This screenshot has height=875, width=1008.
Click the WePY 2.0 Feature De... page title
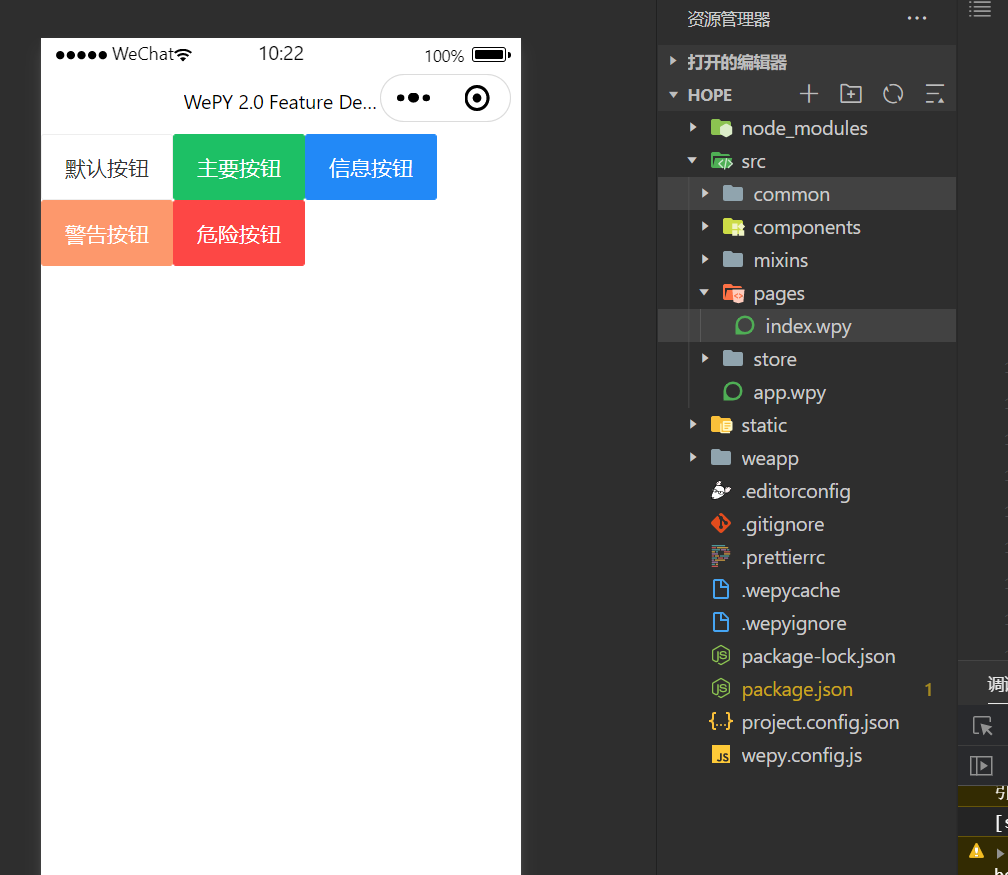click(x=280, y=102)
